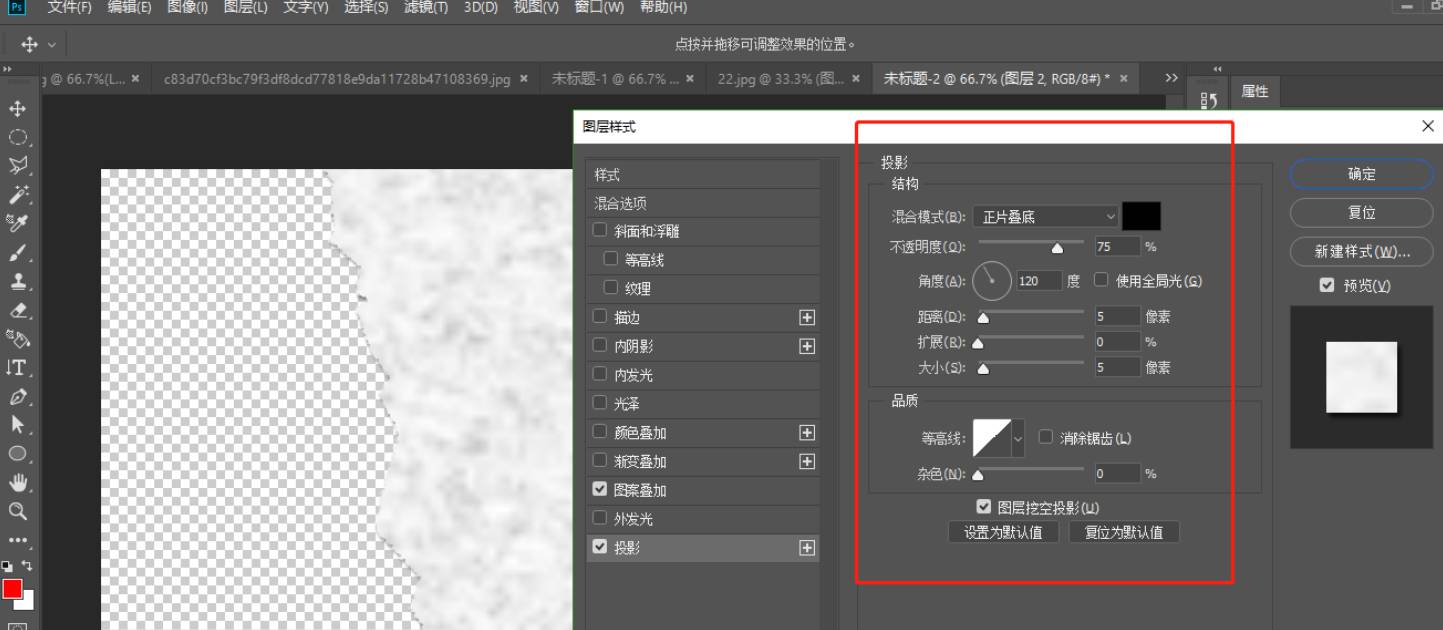
Task: Click 复位为默认值 button
Action: (x=1124, y=533)
